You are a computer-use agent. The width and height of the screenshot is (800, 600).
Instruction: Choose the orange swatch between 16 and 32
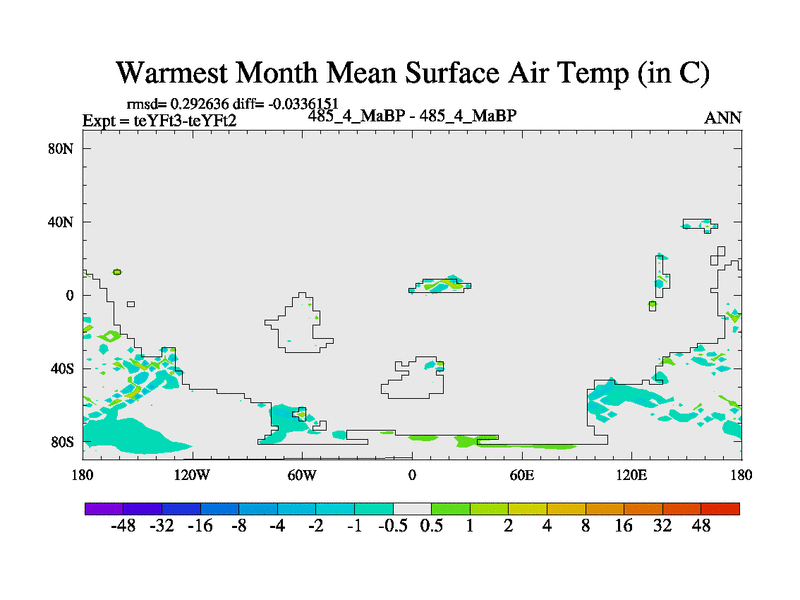point(643,509)
